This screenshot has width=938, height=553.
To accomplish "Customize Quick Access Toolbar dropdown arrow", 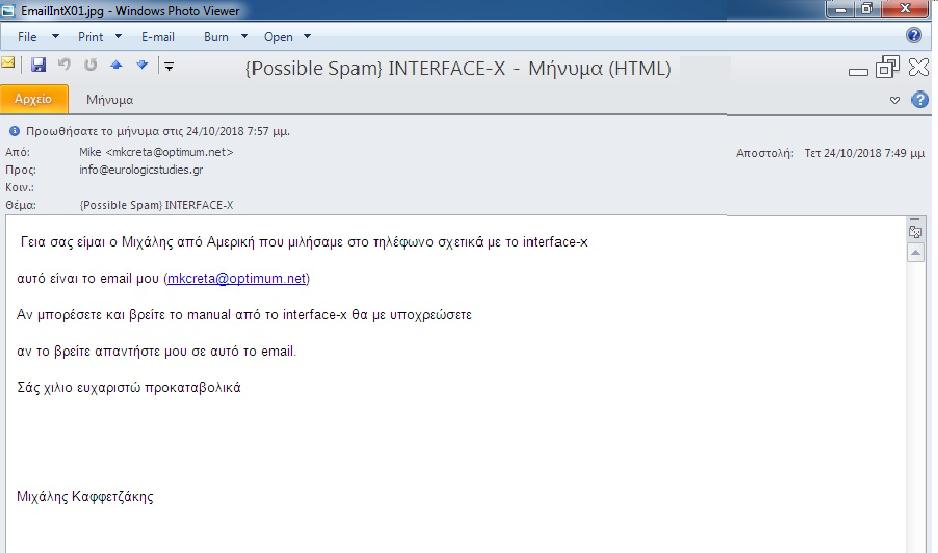I will pos(169,66).
